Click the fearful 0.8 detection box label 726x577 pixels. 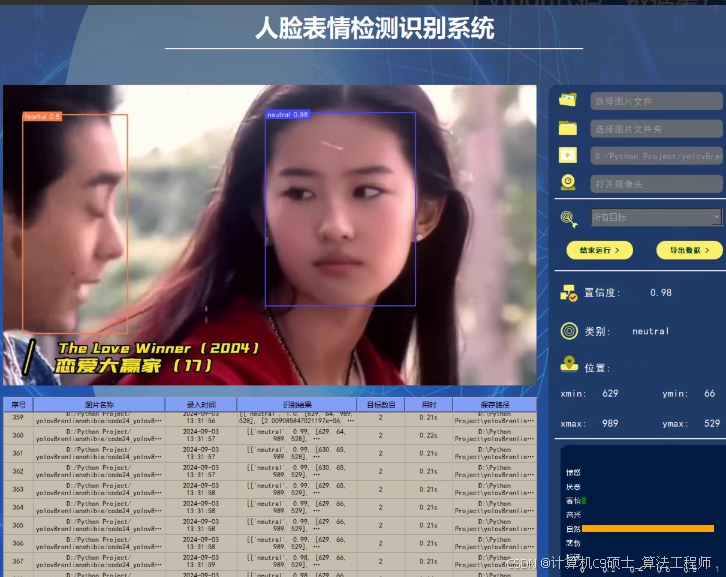point(42,117)
